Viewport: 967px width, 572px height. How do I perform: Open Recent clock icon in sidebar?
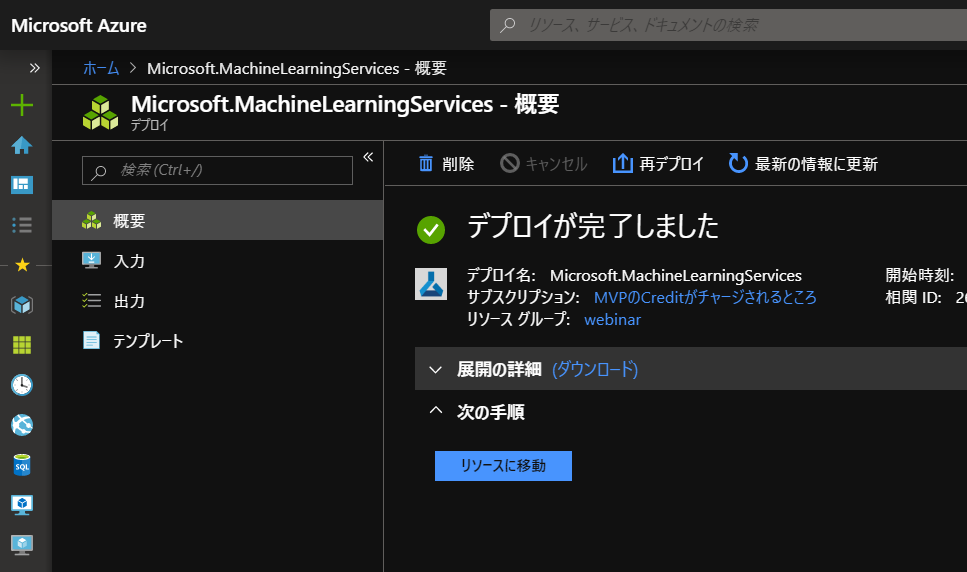22,385
